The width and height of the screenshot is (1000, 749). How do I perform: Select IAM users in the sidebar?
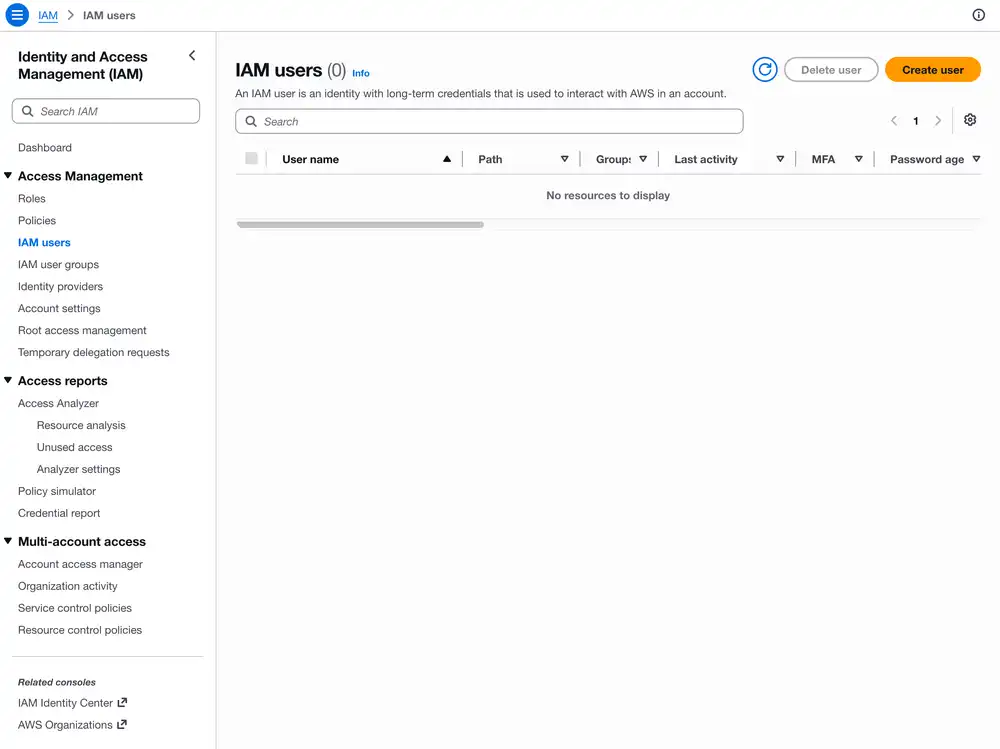tap(44, 242)
